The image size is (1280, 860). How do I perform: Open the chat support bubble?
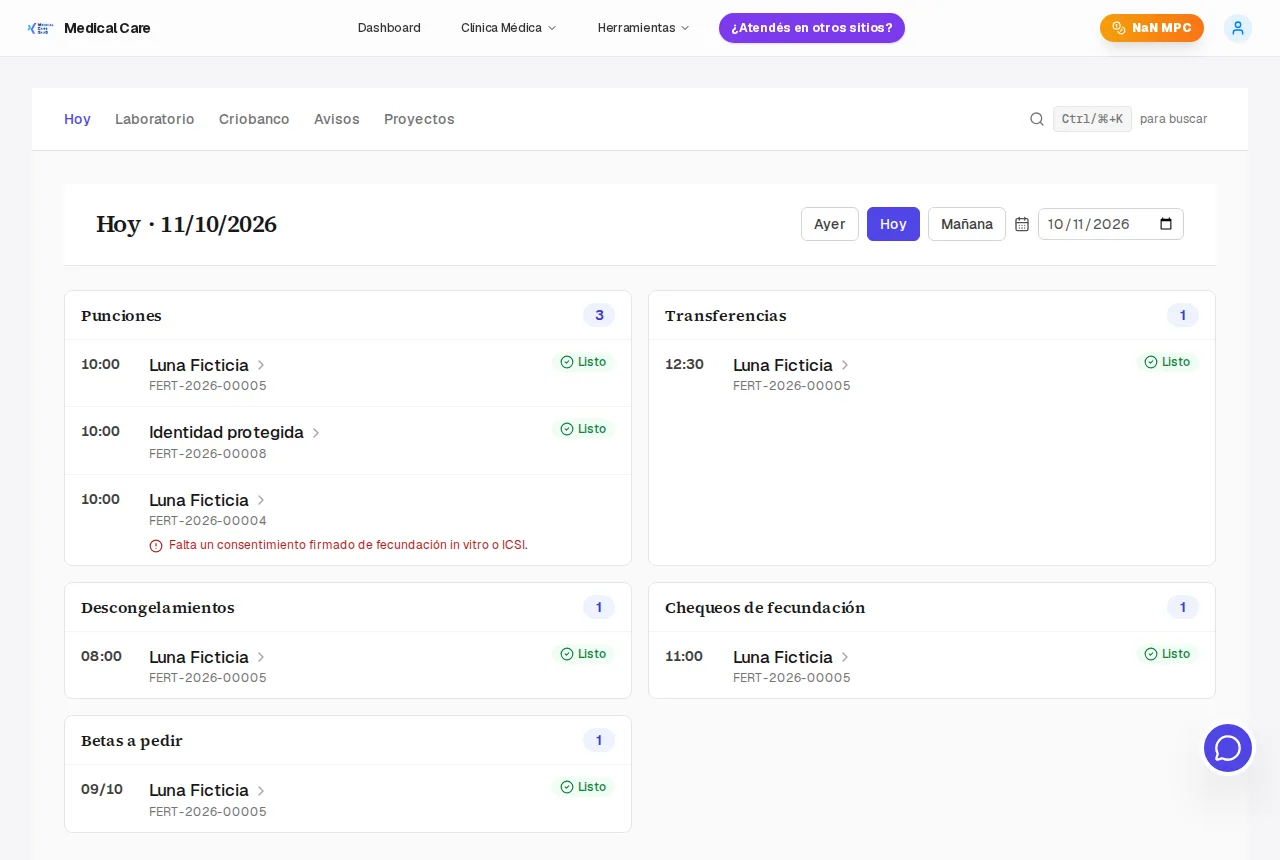(1228, 748)
